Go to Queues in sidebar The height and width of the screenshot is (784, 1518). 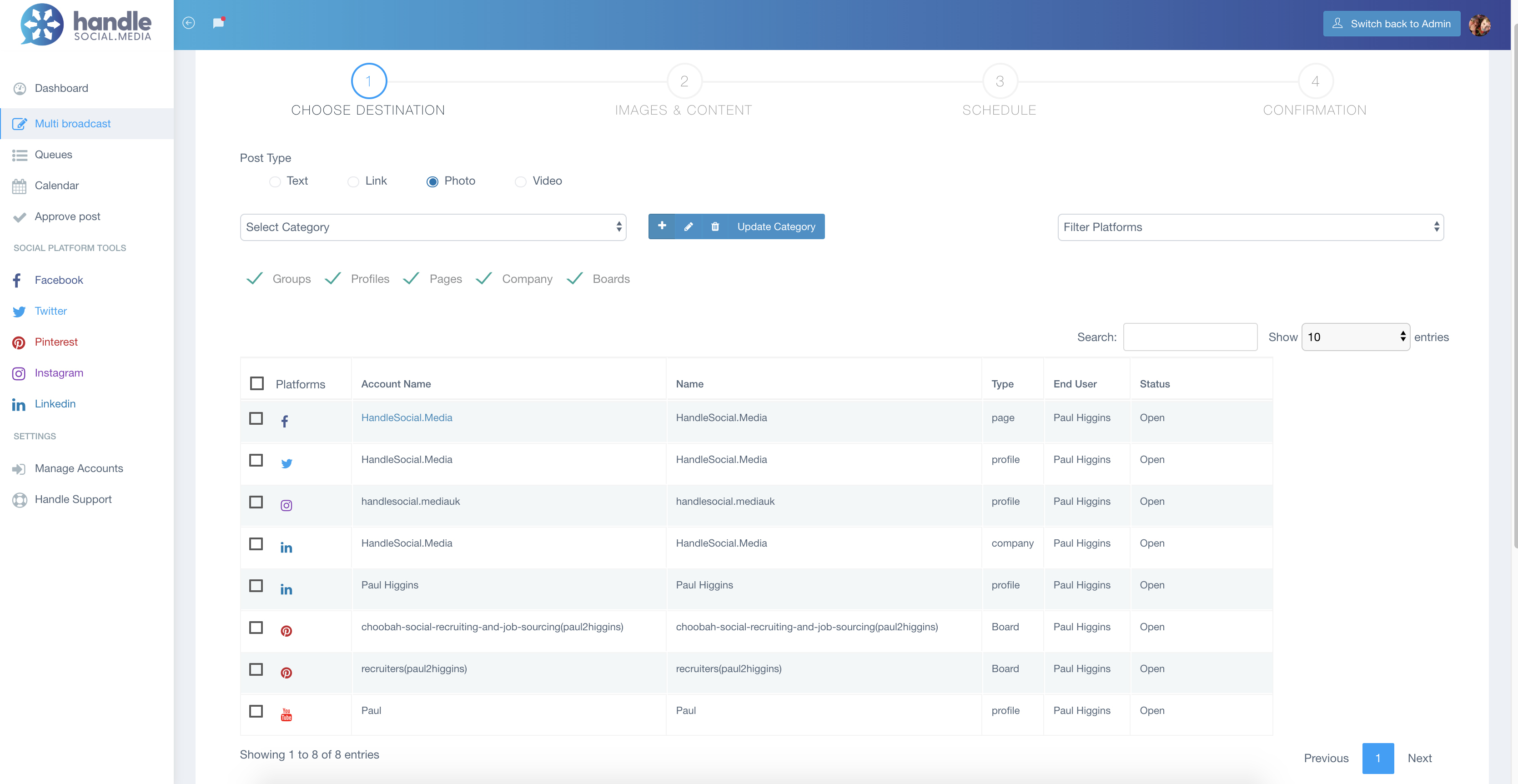pyautogui.click(x=53, y=155)
